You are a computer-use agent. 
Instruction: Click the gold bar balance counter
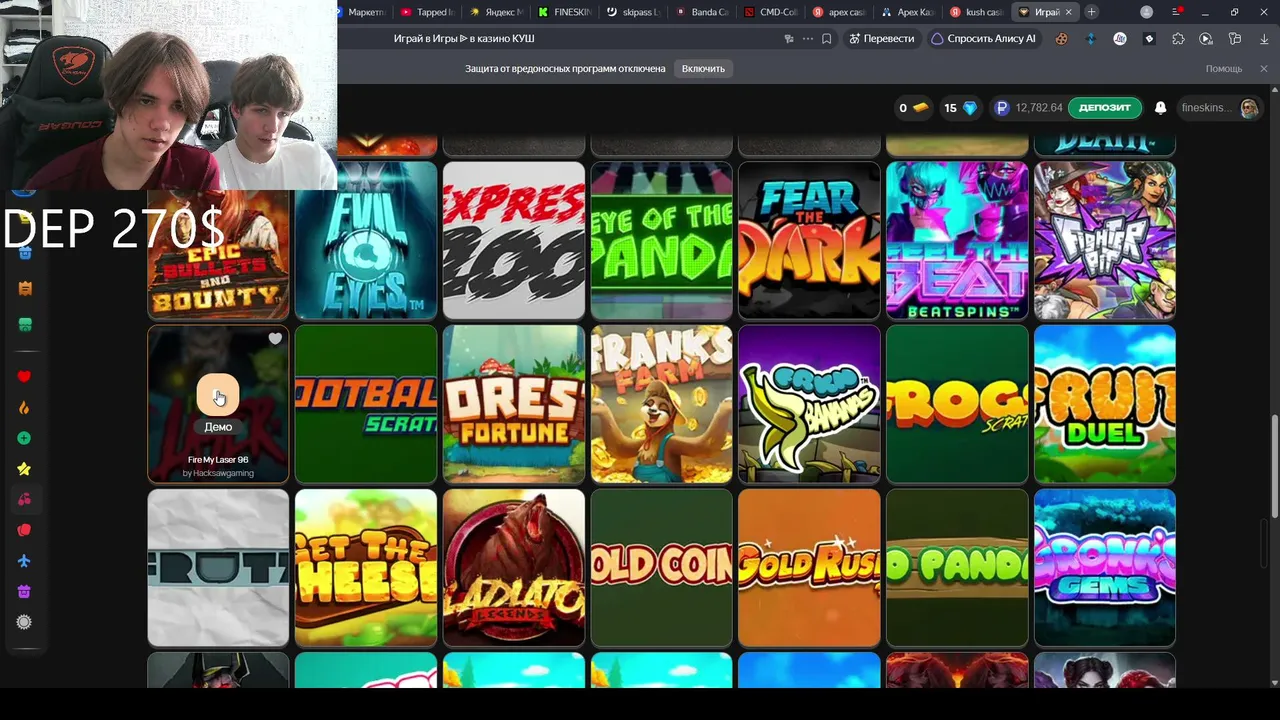point(914,108)
